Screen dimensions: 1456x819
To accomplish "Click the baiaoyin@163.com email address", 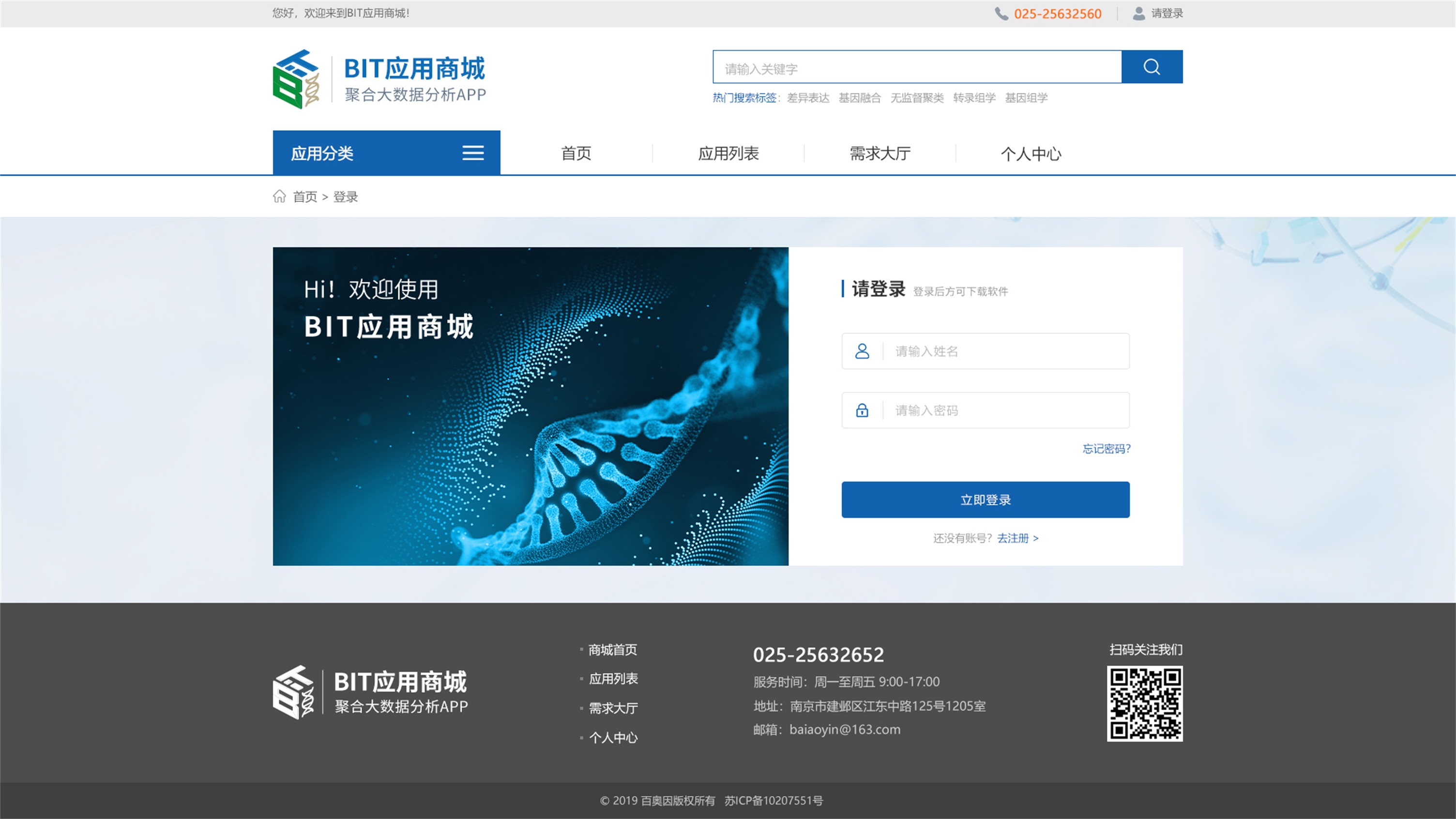I will point(845,730).
